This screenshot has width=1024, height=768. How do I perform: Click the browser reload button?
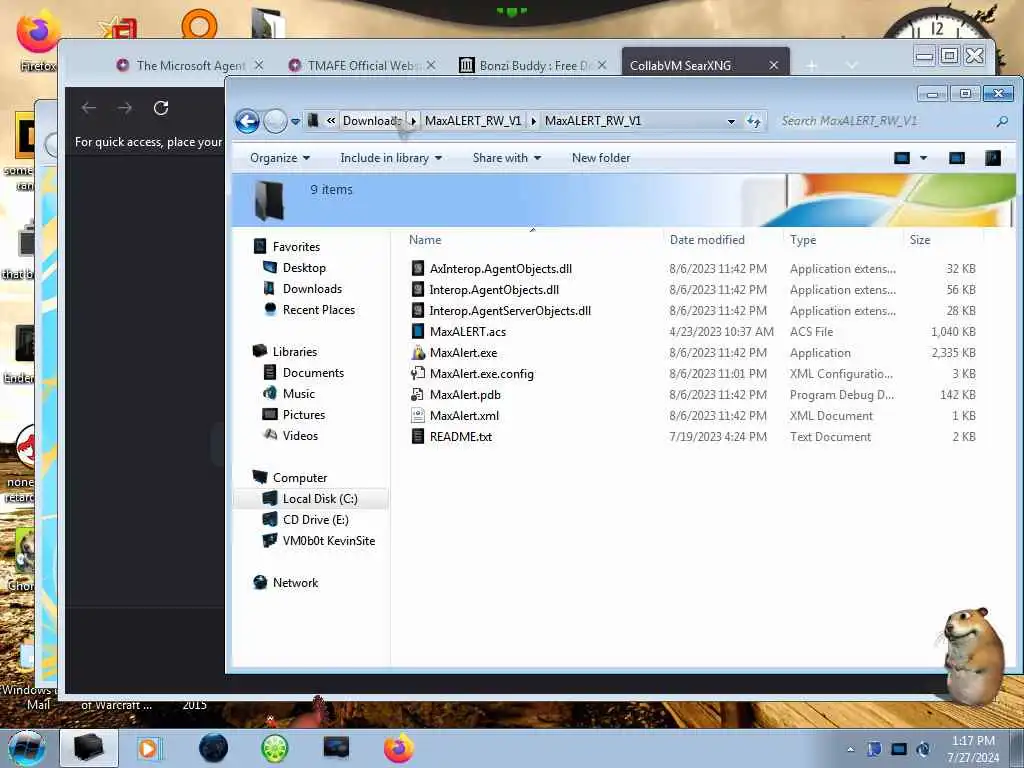pyautogui.click(x=161, y=108)
